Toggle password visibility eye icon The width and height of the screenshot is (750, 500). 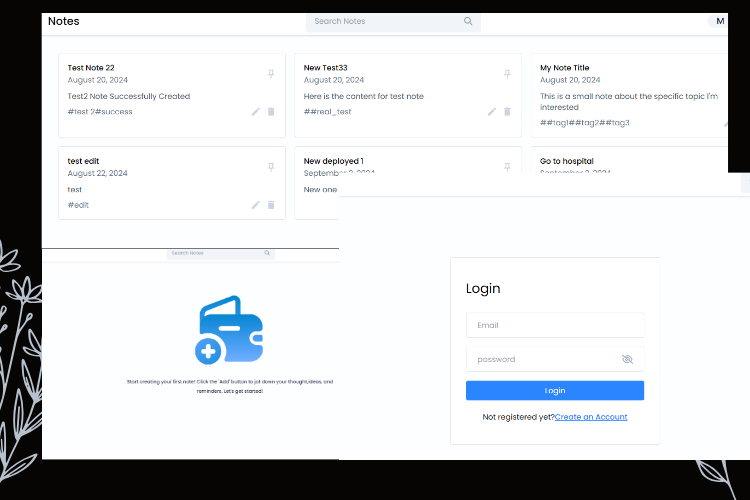627,359
